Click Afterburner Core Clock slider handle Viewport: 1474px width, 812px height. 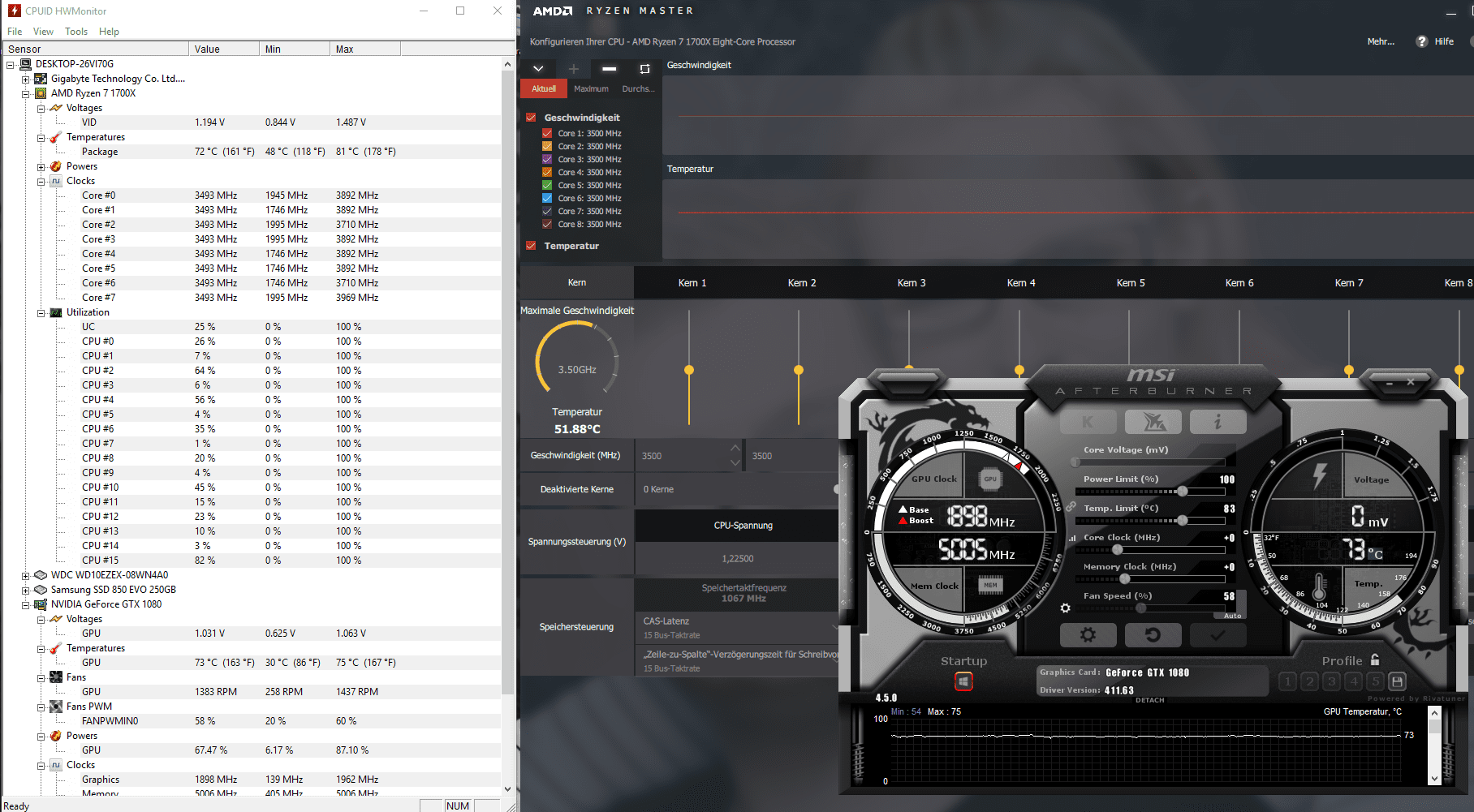(x=1117, y=550)
